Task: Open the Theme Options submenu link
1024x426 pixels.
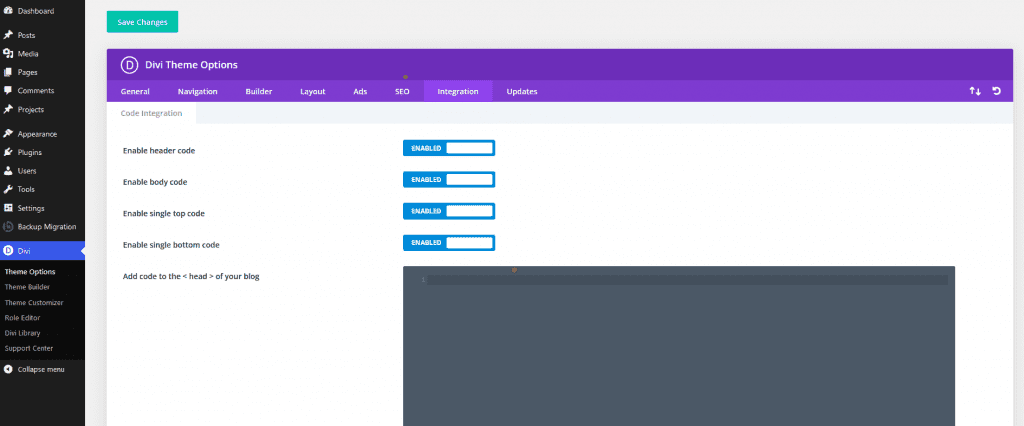Action: (30, 272)
